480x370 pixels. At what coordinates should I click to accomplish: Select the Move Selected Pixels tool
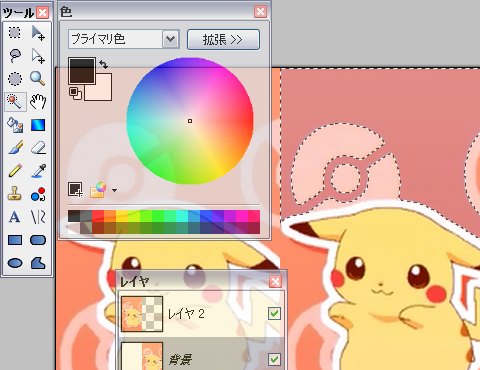38,33
